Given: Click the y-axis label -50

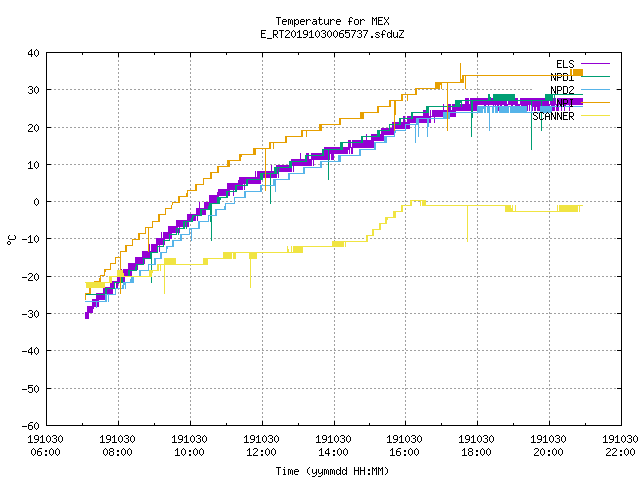Looking at the screenshot, I should click(x=31, y=389).
